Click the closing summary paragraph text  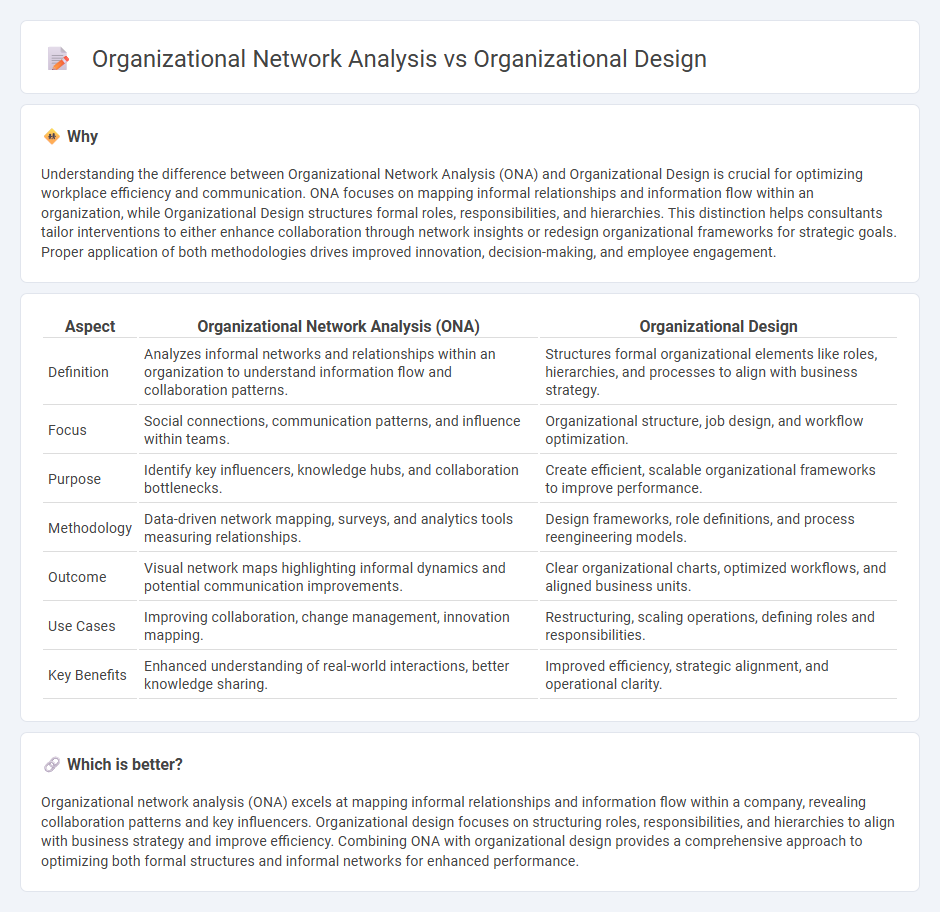point(466,831)
